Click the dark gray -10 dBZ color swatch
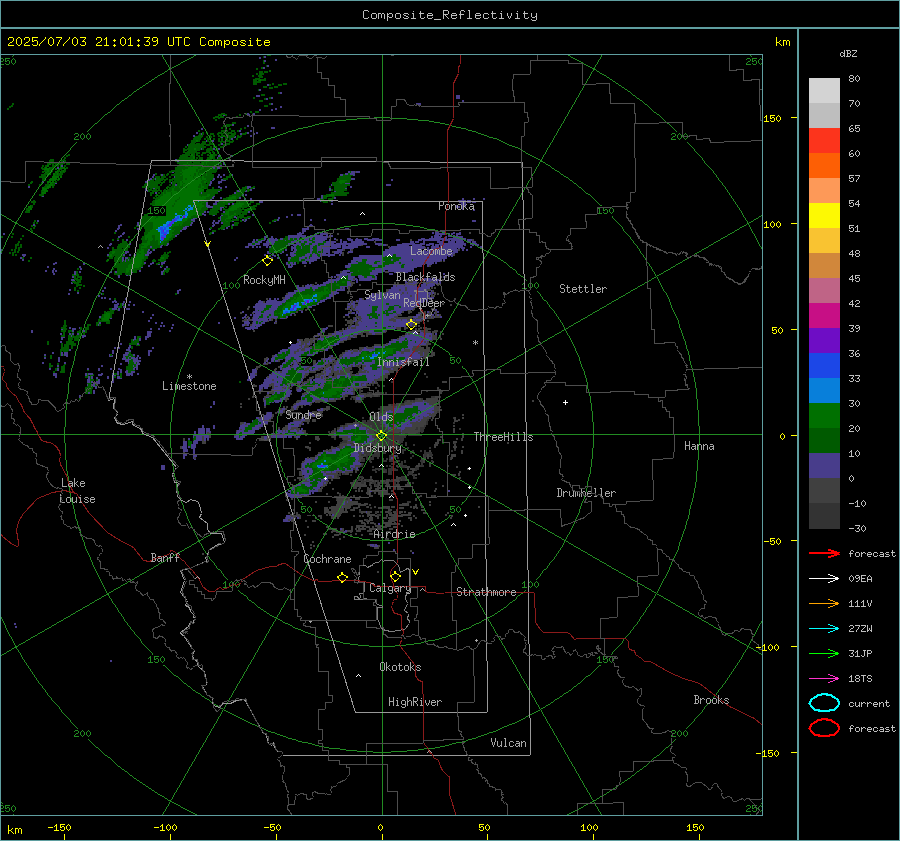The width and height of the screenshot is (900, 841). [824, 515]
